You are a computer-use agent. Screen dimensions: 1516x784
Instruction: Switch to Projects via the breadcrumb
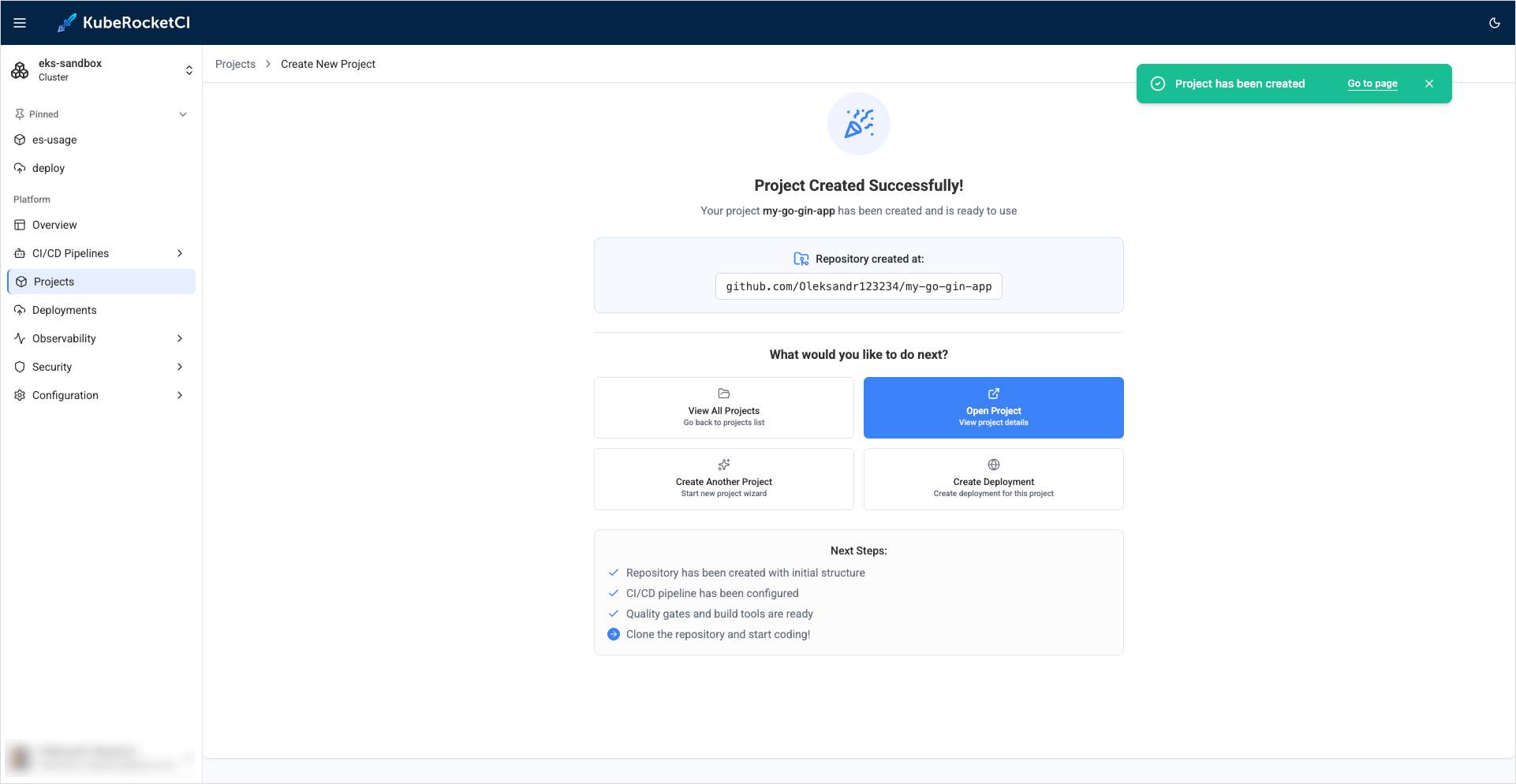click(x=235, y=64)
